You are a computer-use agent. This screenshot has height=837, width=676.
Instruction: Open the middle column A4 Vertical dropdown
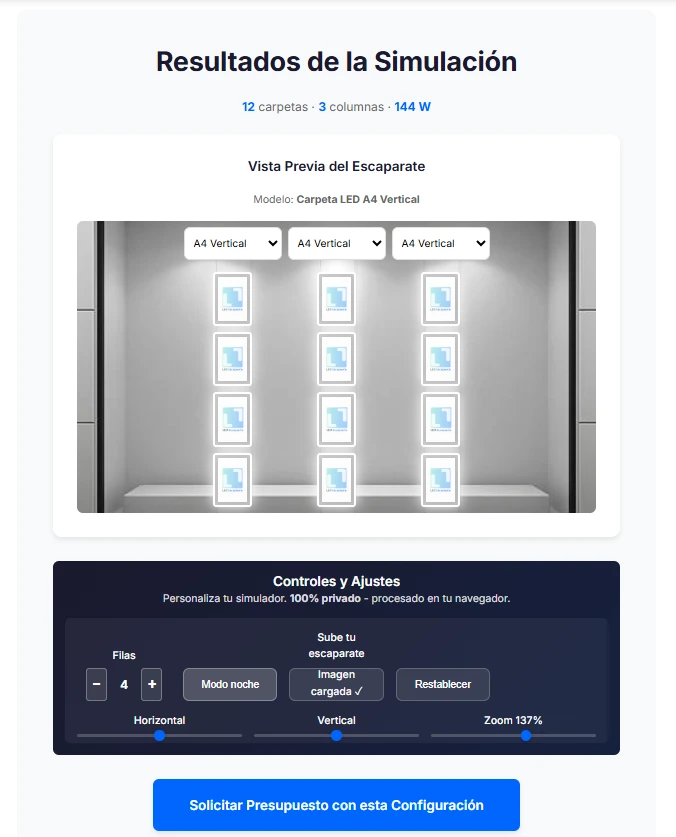pos(337,243)
